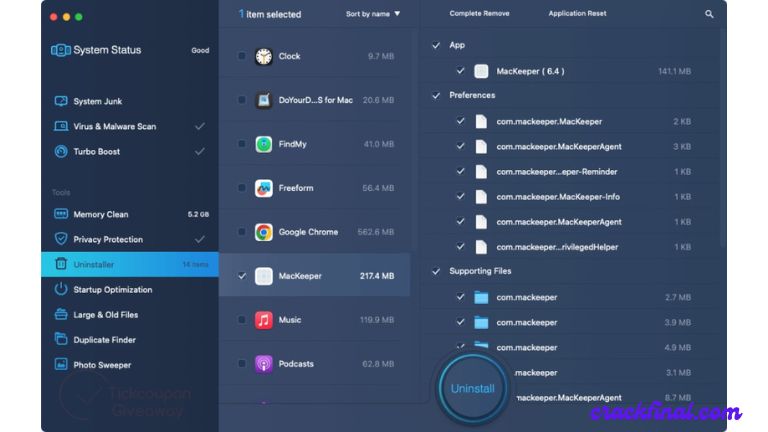768x432 pixels.
Task: Select Virus & Malware Scan icon
Action: click(61, 126)
